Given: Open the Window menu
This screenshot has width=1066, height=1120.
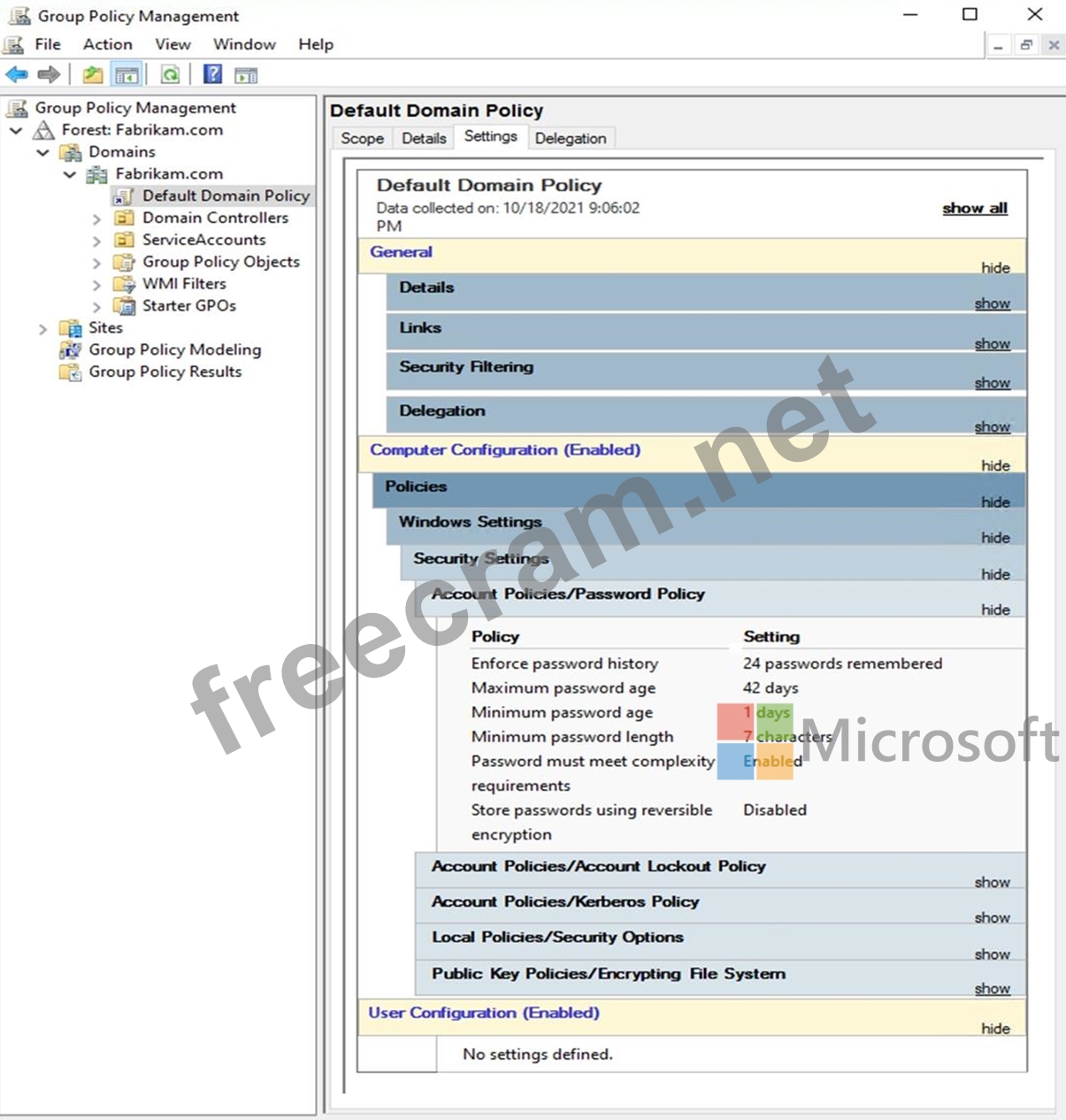Looking at the screenshot, I should [244, 44].
